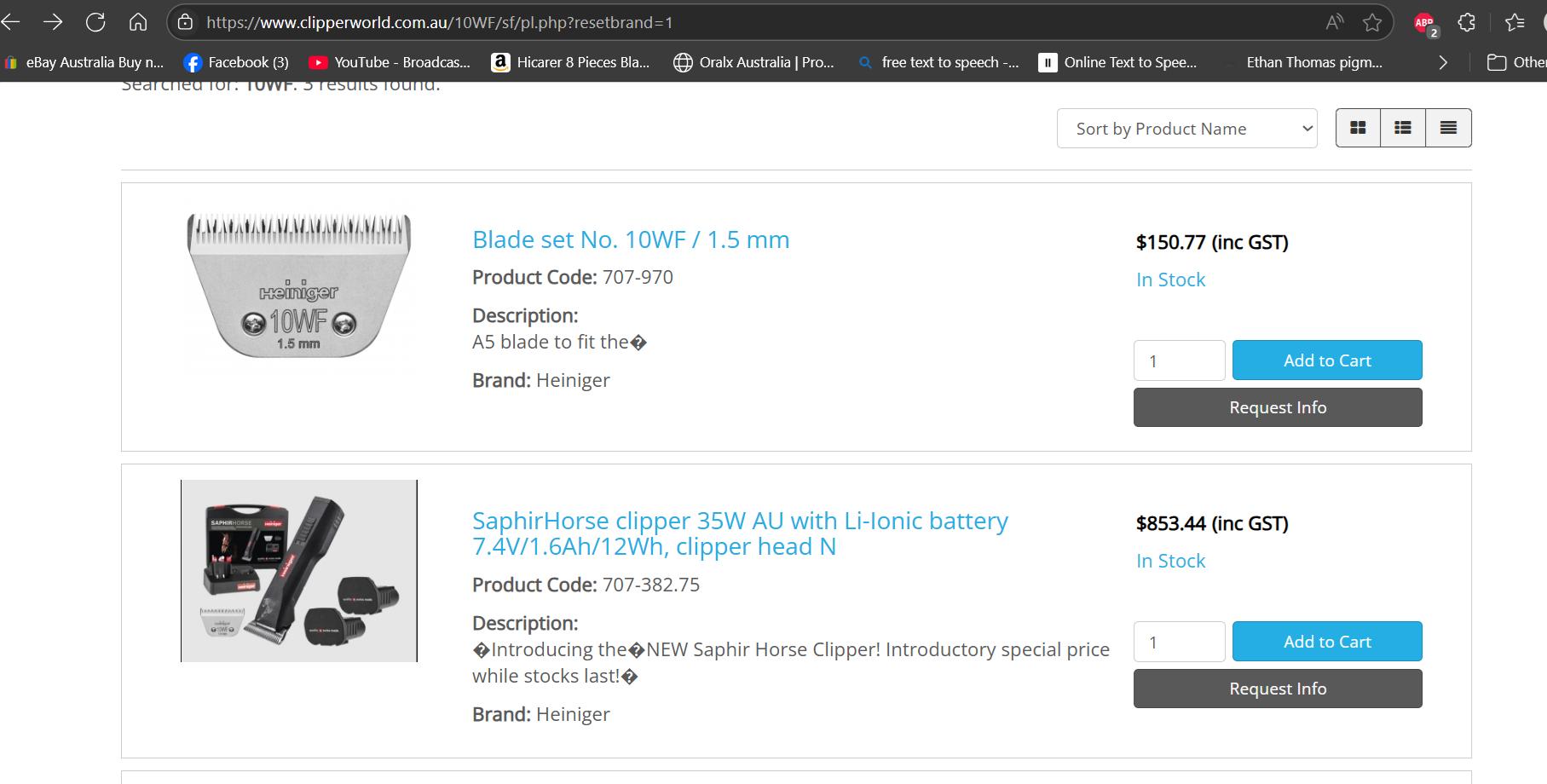
Task: Open Oralx Australia bookmark
Action: click(753, 62)
